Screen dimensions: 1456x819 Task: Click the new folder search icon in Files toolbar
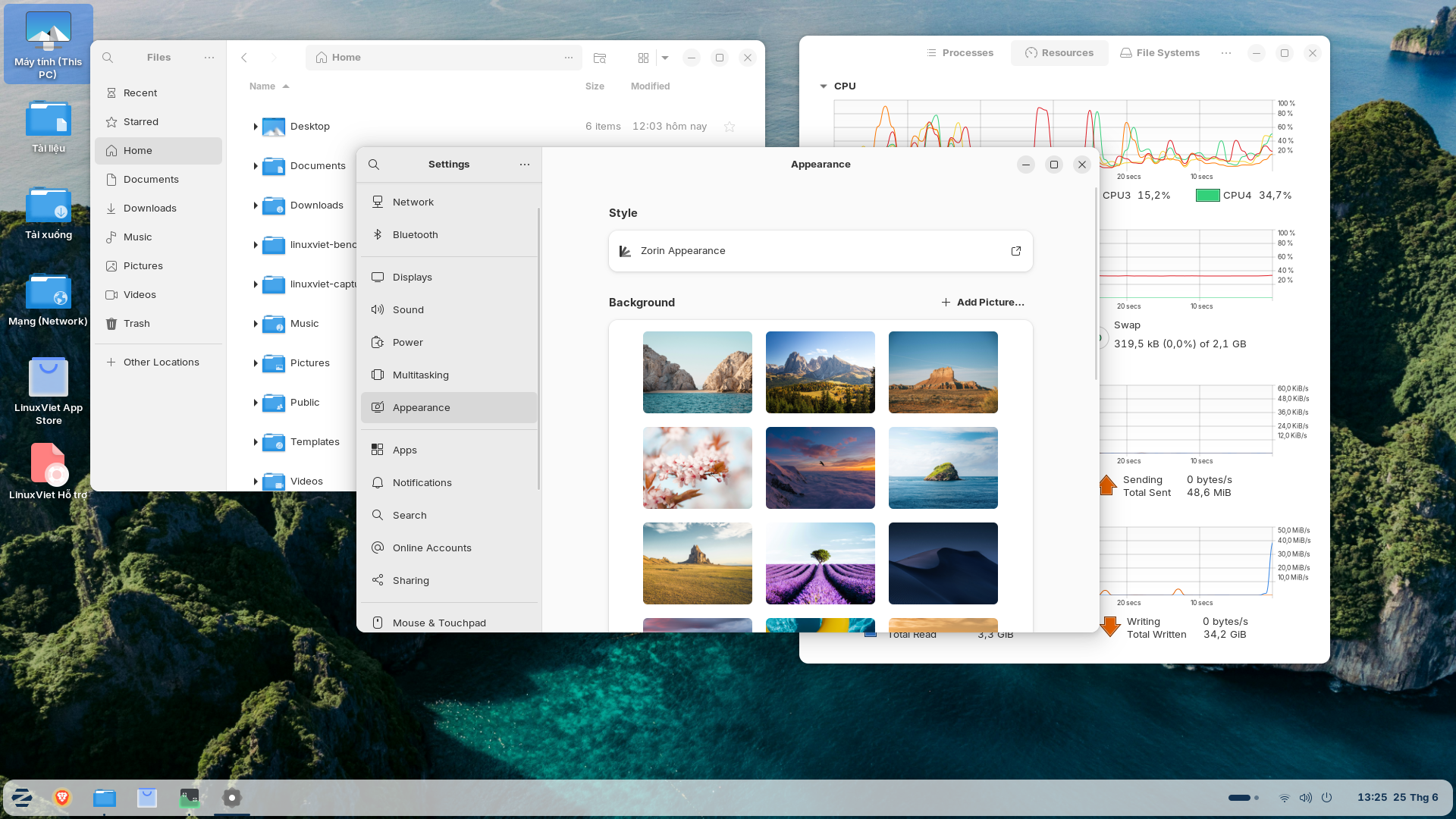600,58
